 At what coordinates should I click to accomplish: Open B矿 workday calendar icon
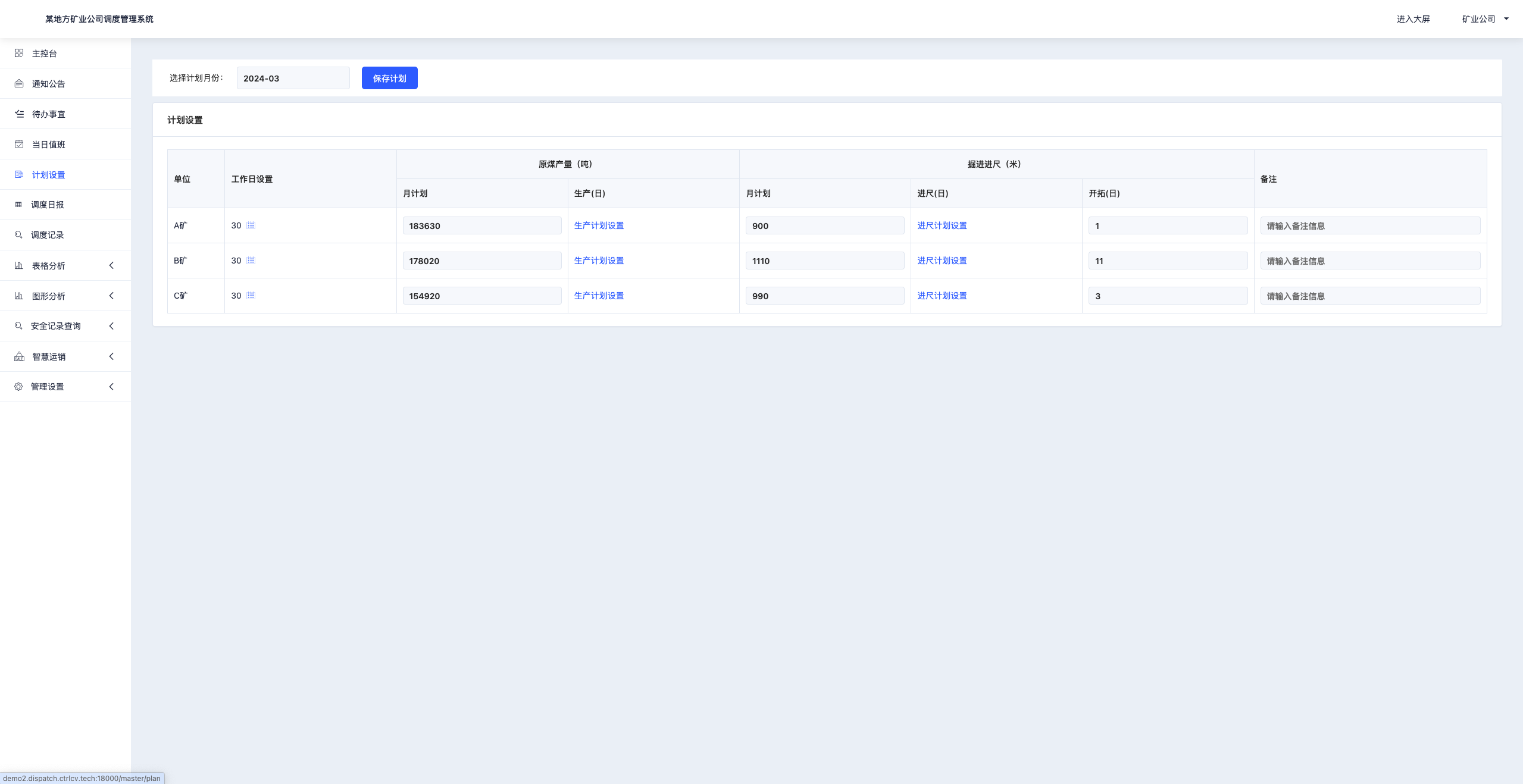pos(251,261)
